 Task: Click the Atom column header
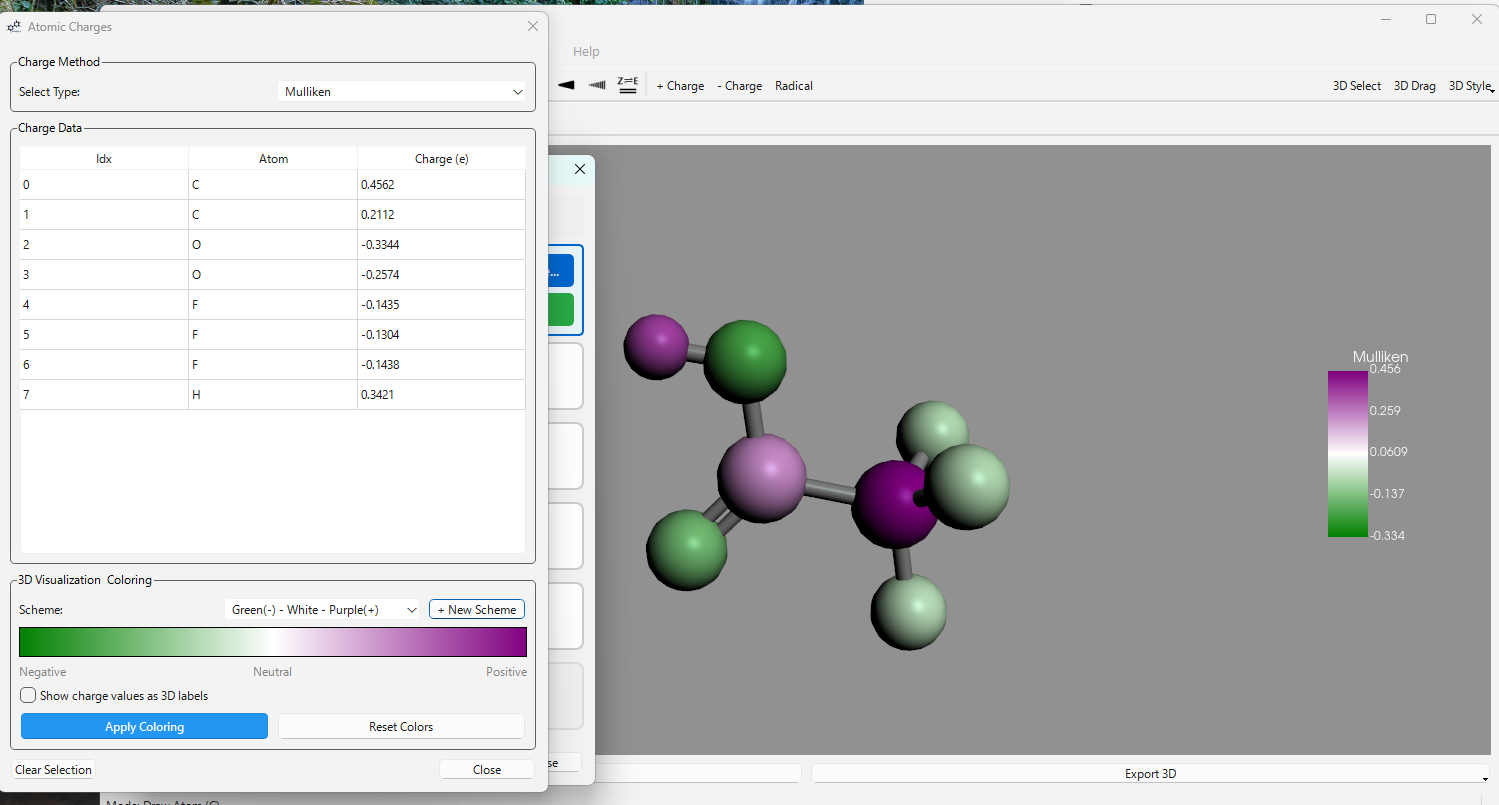click(x=273, y=159)
